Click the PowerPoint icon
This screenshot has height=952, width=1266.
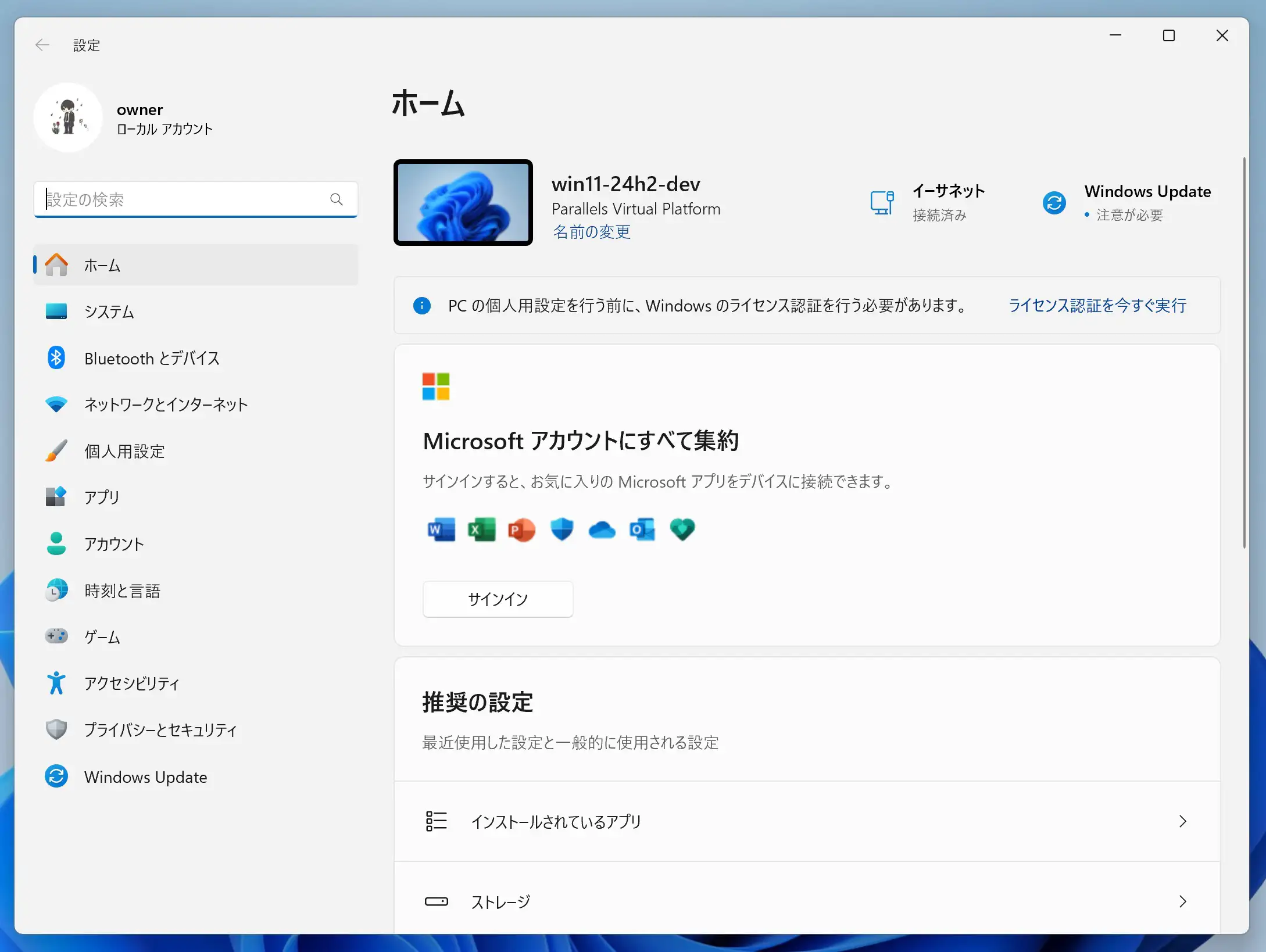point(521,529)
